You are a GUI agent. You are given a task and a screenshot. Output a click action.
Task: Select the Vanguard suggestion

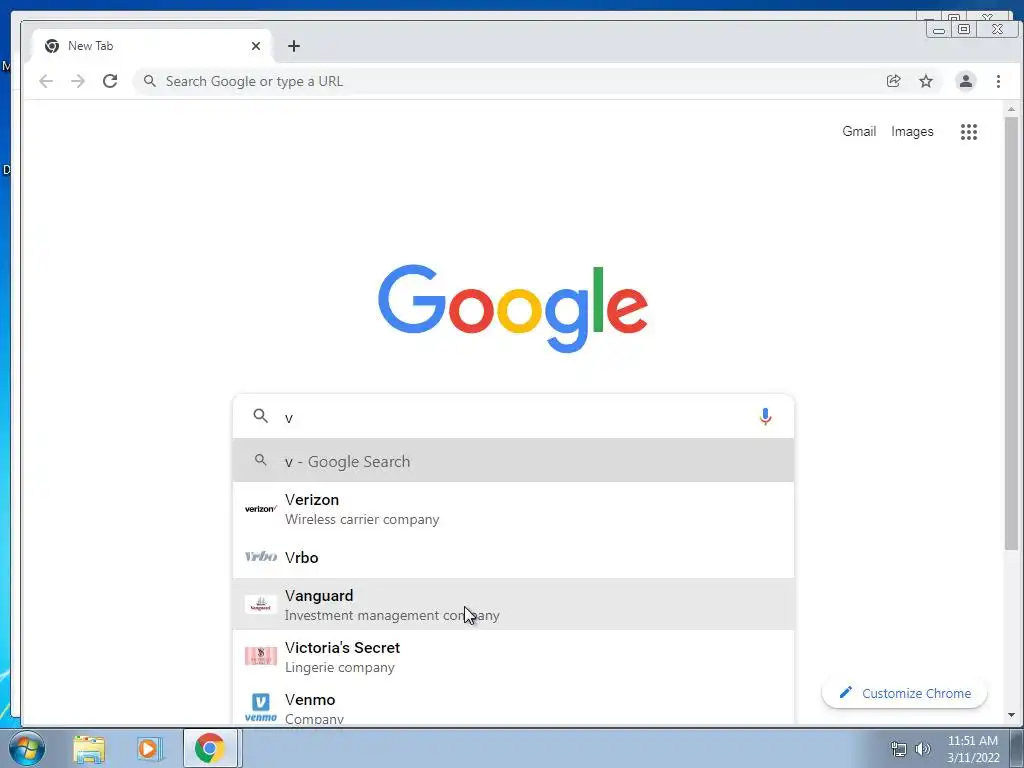pos(513,605)
